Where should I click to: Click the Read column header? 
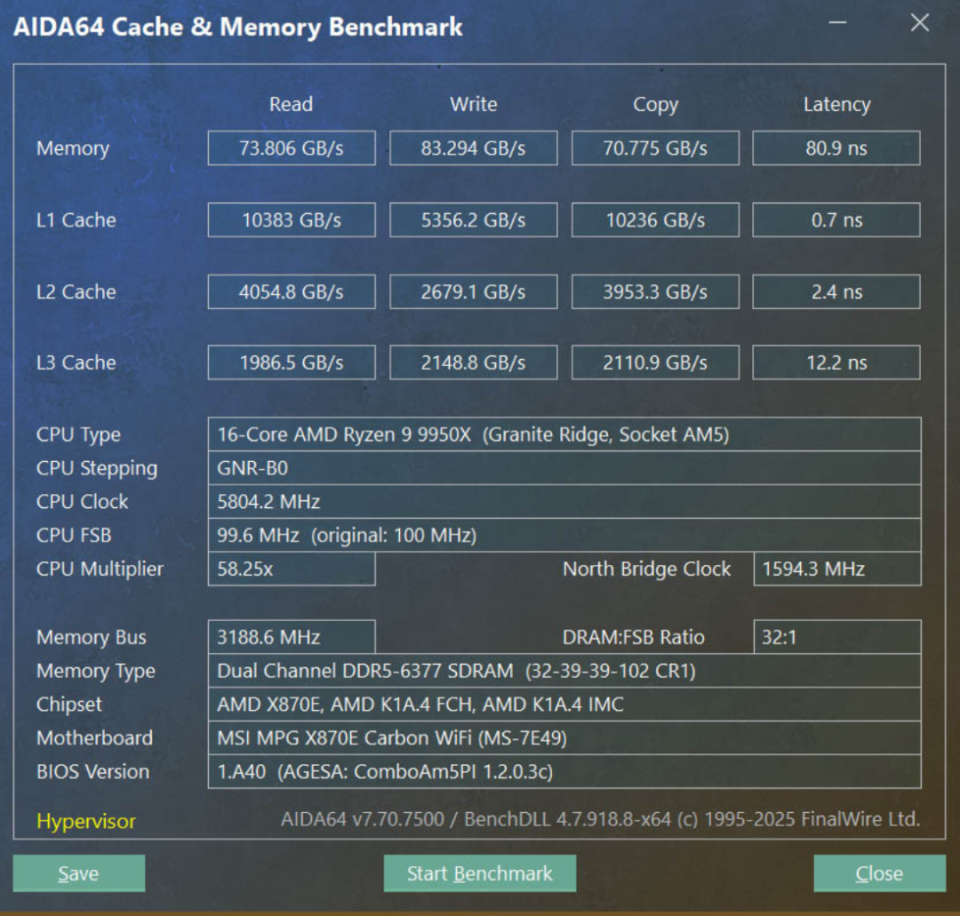pos(291,104)
